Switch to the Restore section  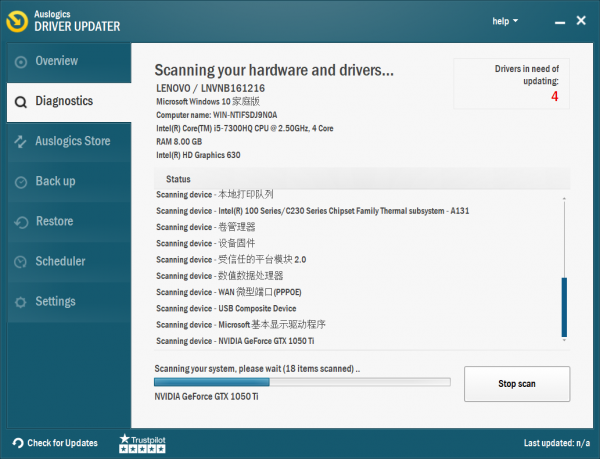[x=69, y=222]
